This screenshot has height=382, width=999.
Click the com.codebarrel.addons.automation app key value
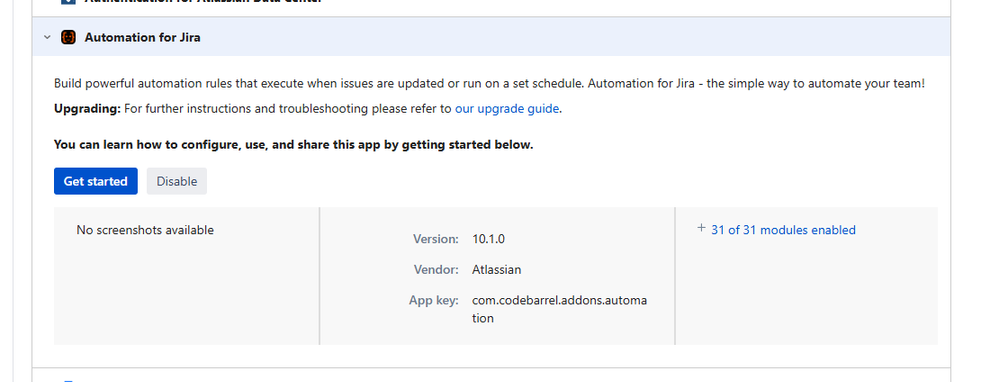[x=559, y=309]
